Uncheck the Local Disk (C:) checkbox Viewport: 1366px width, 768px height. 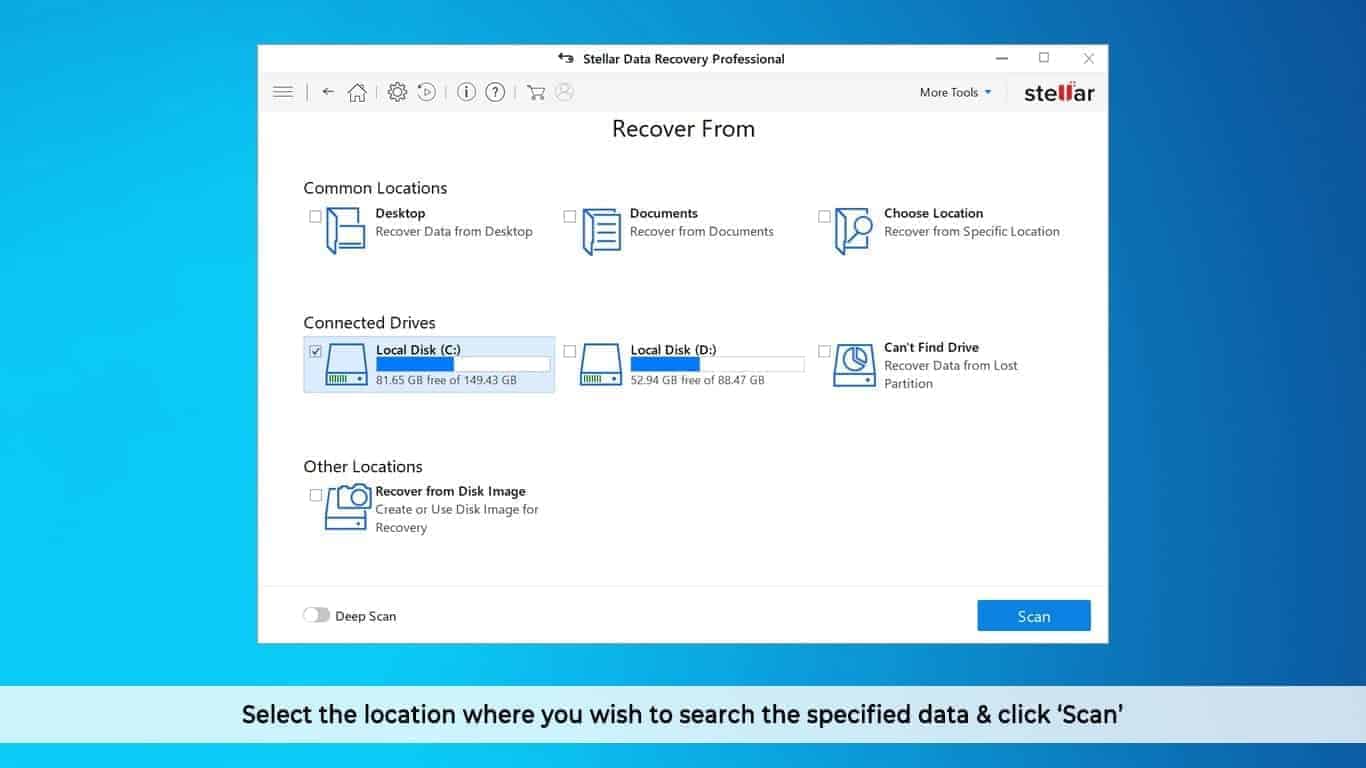[316, 352]
